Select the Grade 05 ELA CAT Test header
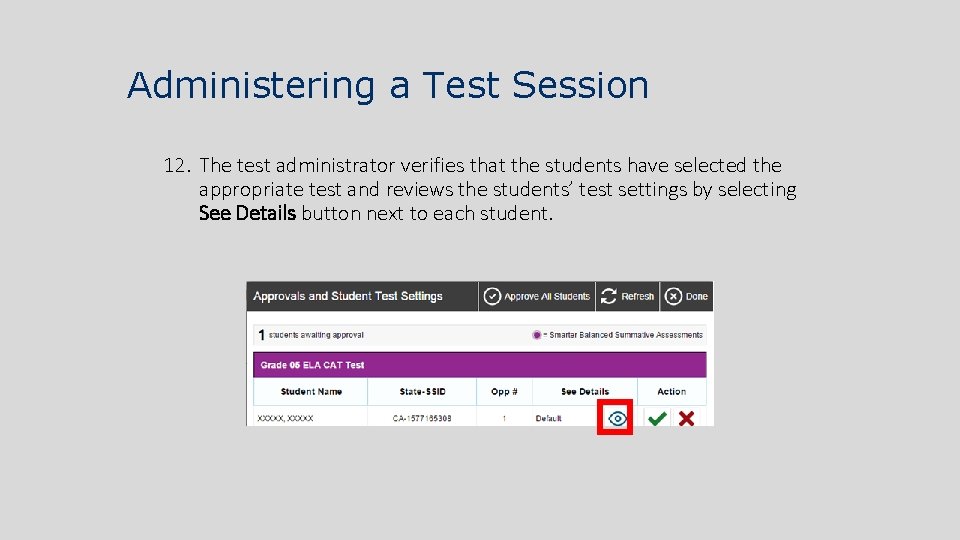 (x=312, y=365)
